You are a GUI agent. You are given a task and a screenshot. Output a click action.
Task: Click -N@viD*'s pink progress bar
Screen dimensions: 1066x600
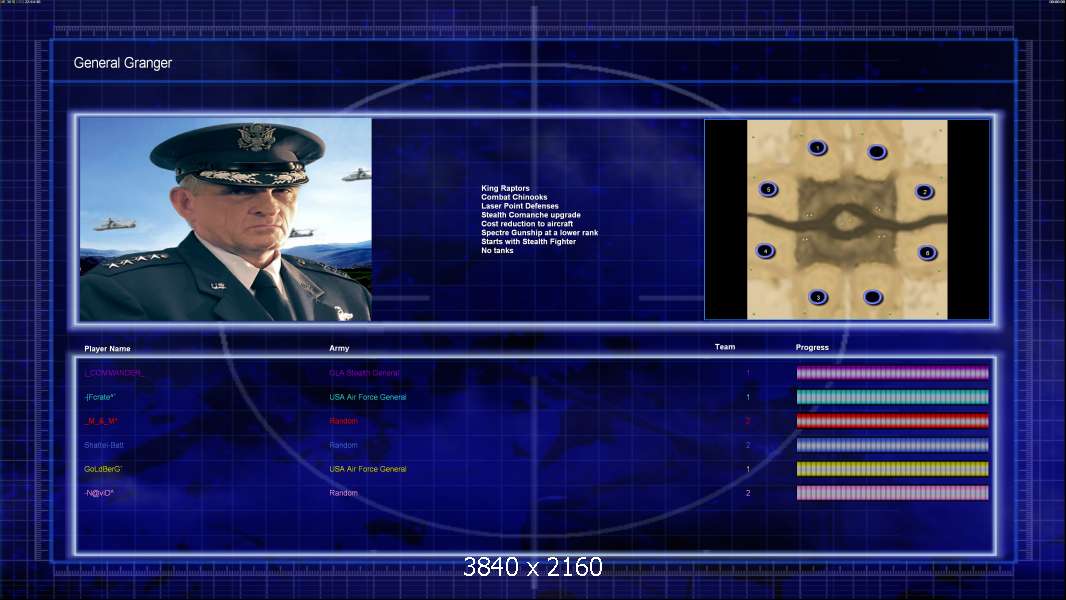pos(893,493)
